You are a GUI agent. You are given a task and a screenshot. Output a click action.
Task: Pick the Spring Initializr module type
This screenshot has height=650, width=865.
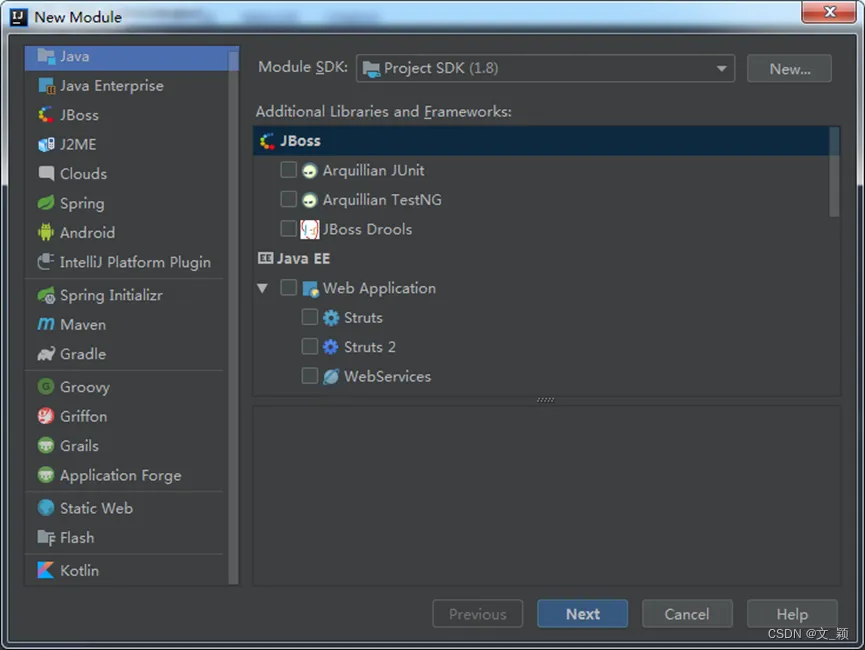tap(127, 295)
